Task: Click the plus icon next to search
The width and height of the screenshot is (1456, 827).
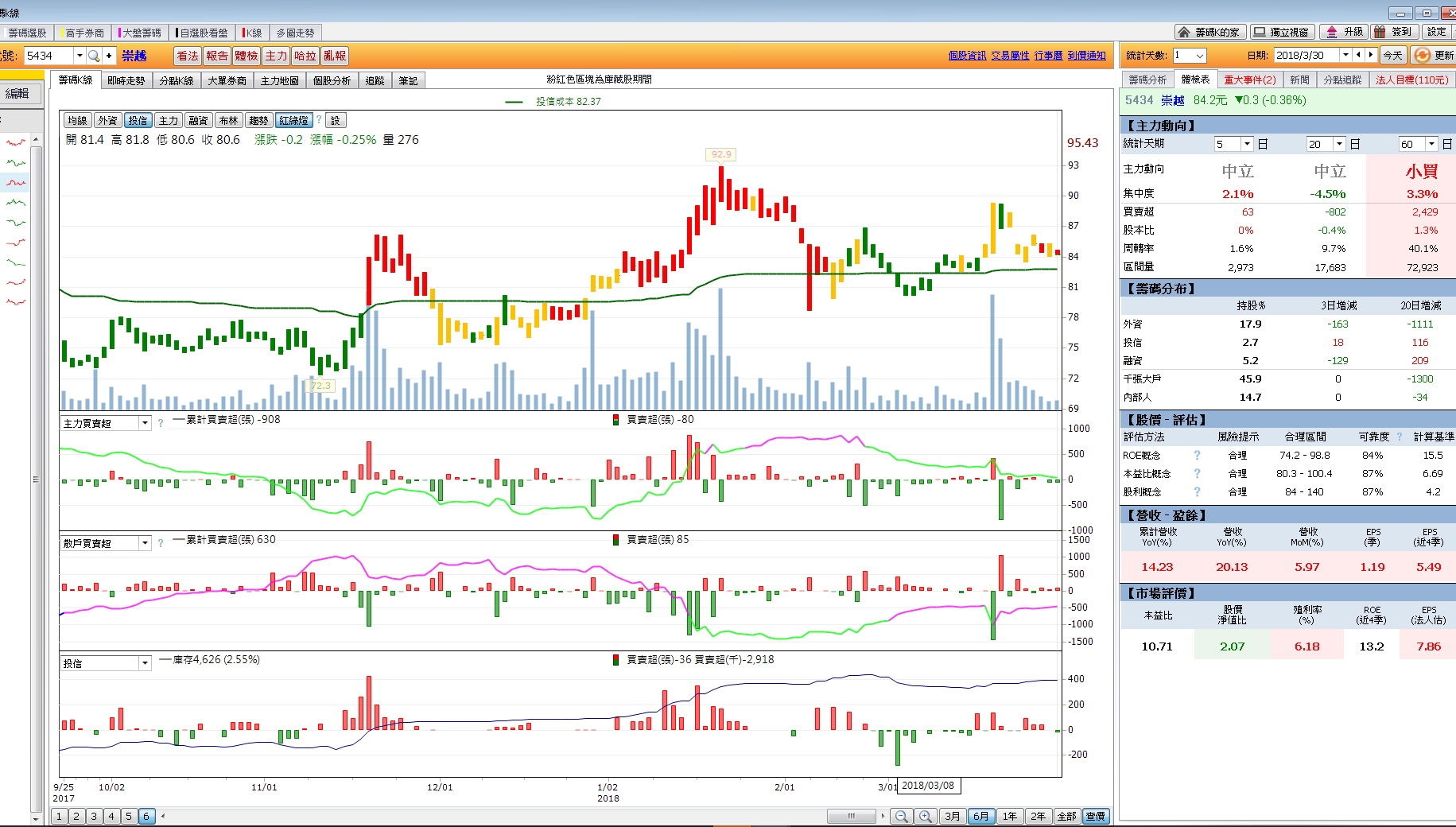Action: coord(109,56)
